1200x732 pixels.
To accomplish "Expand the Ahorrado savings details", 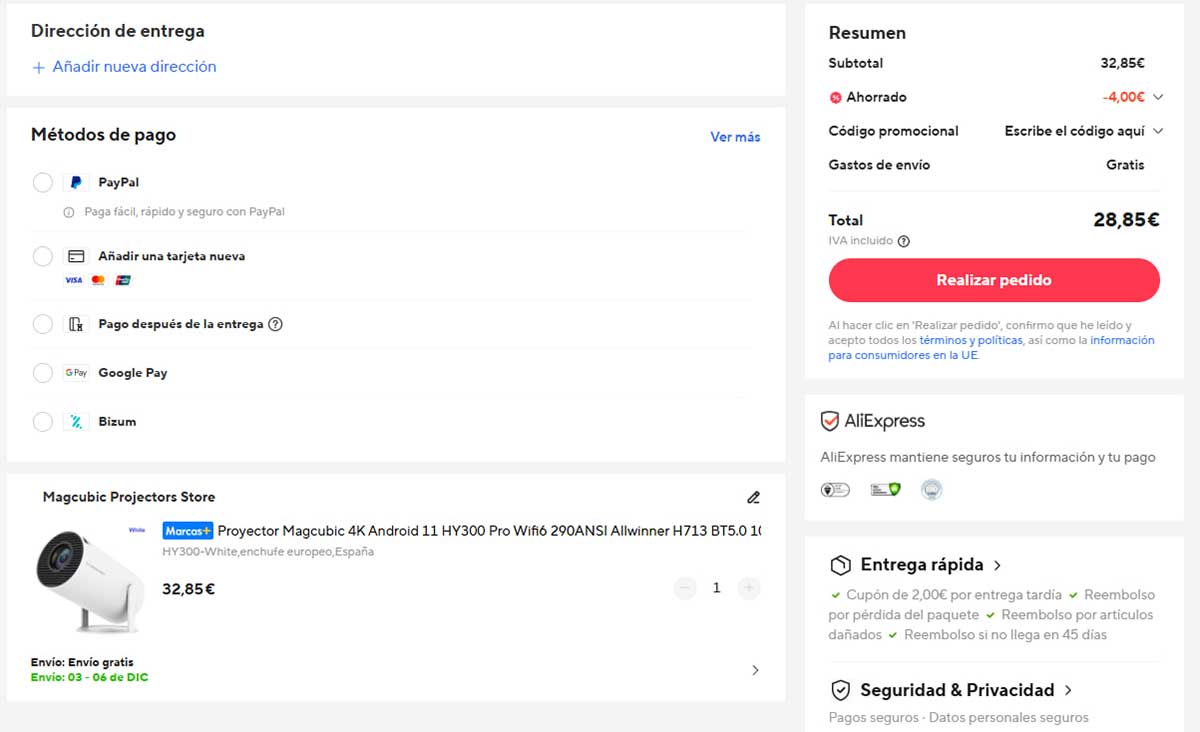I will point(1158,97).
